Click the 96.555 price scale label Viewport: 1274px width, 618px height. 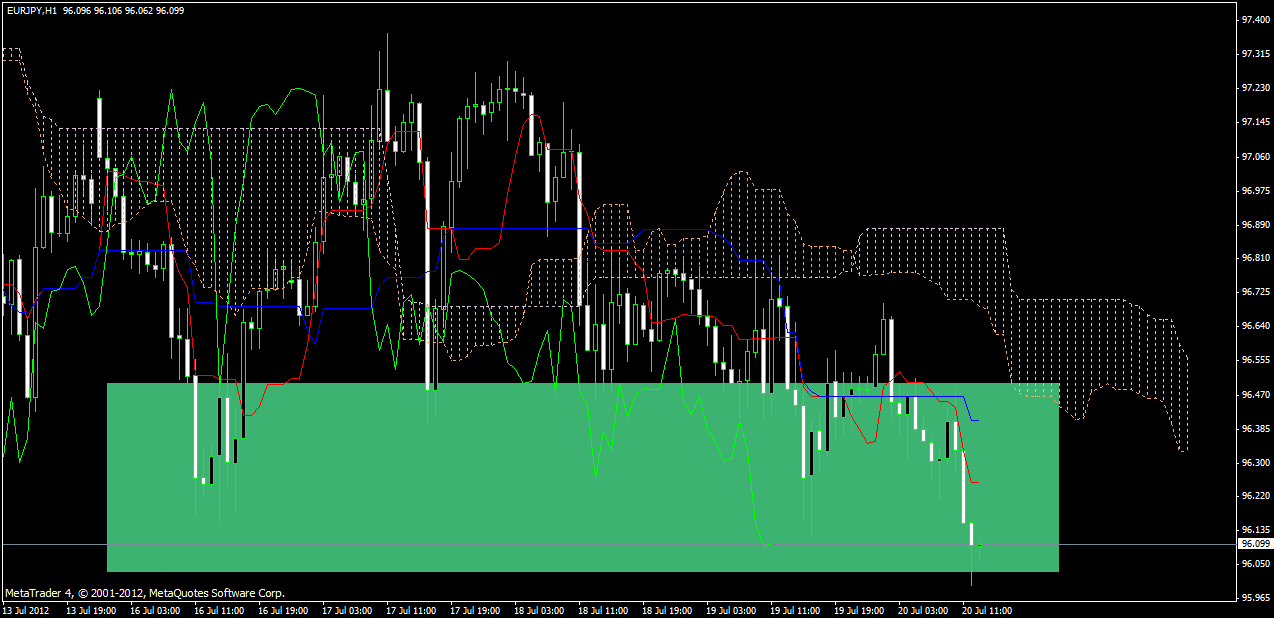[x=1254, y=360]
